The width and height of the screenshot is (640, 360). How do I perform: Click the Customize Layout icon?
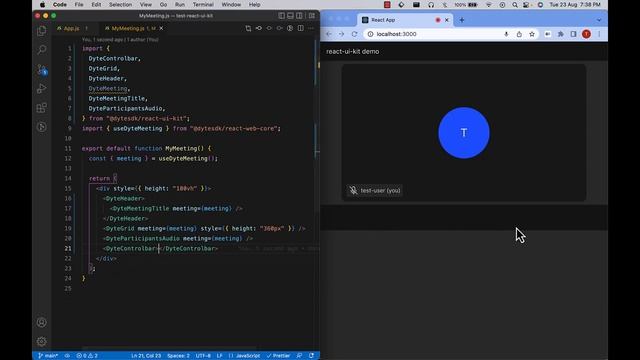[312, 16]
